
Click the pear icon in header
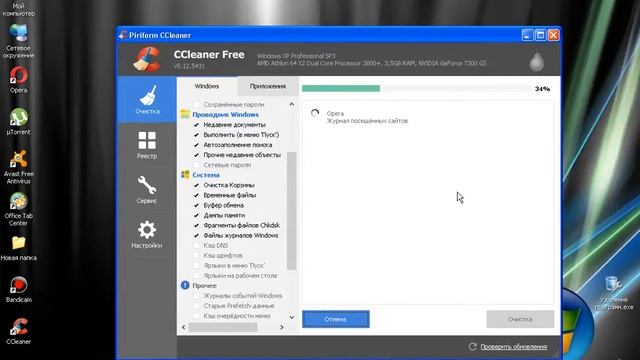(x=536, y=62)
